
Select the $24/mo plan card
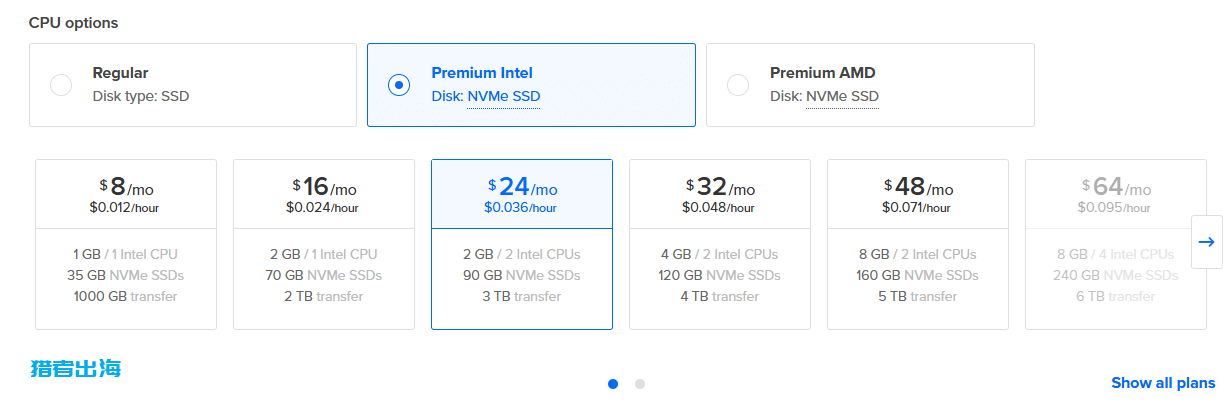coord(522,244)
